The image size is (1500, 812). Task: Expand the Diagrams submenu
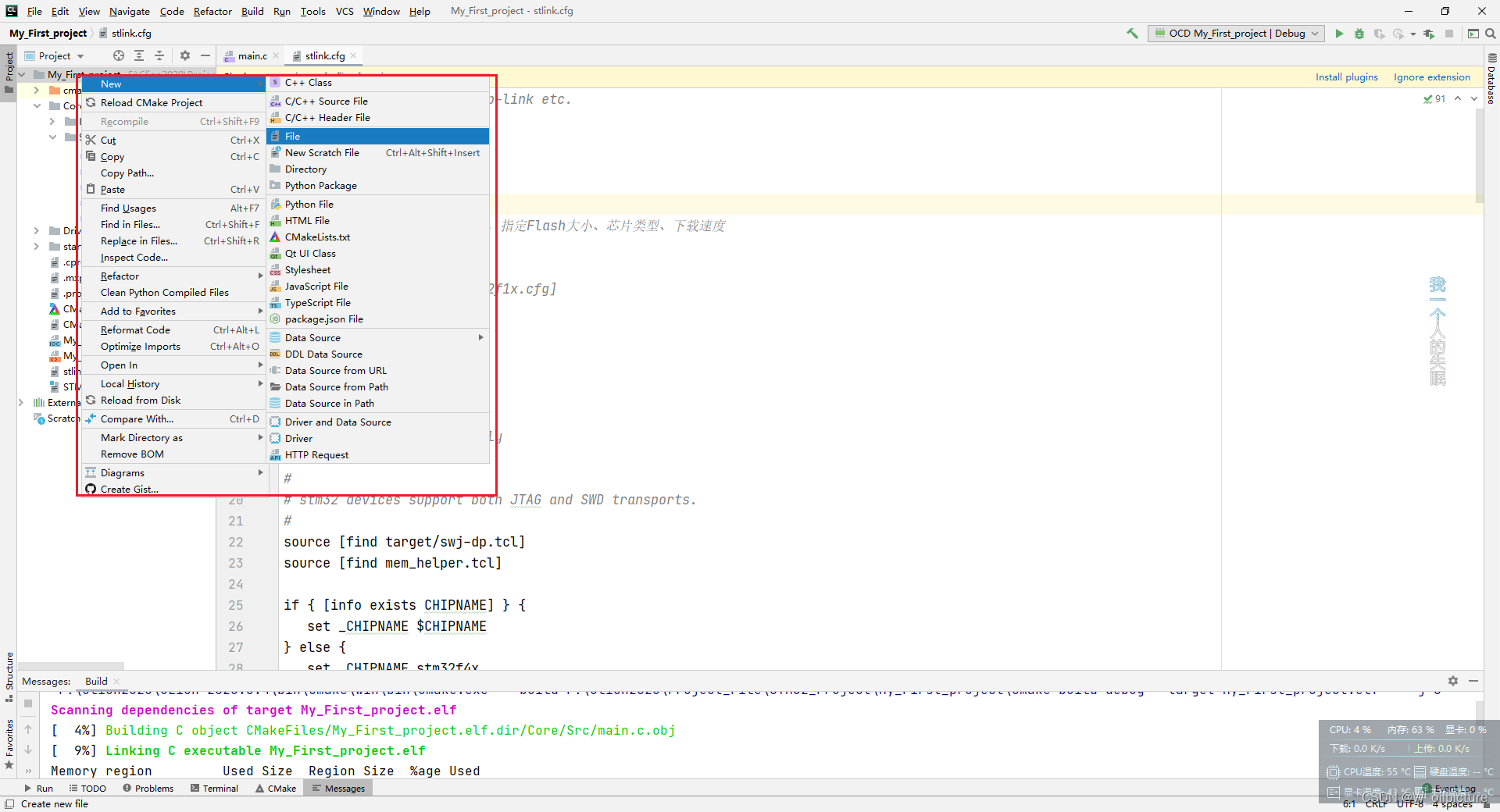pos(174,473)
